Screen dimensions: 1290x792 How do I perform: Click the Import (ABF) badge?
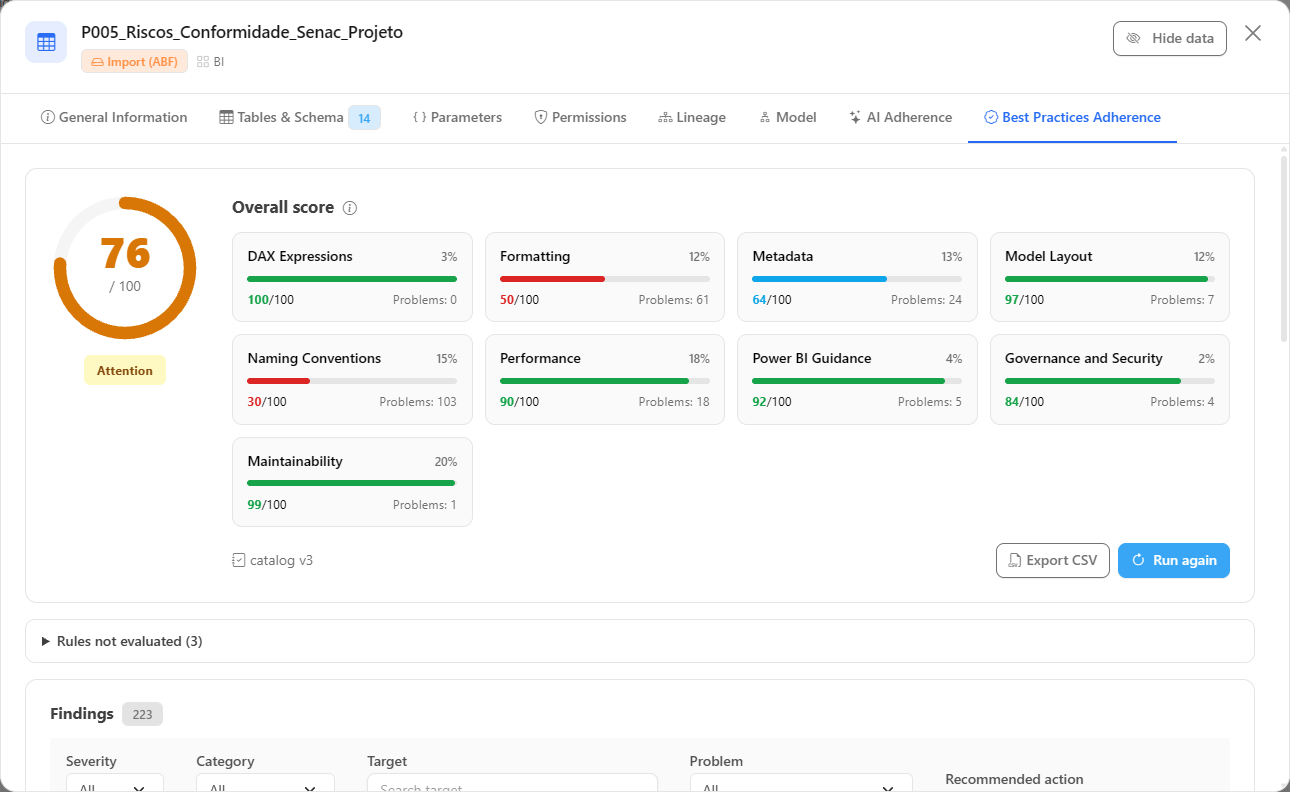coord(134,62)
